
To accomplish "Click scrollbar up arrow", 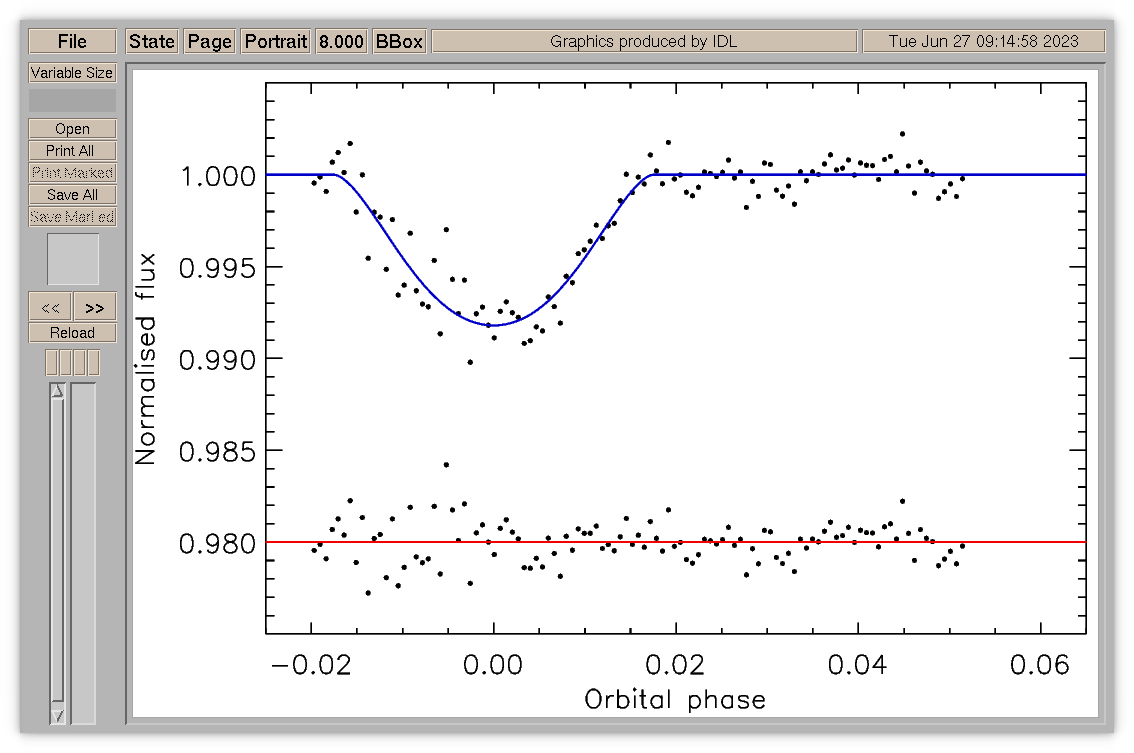I will click(x=57, y=391).
